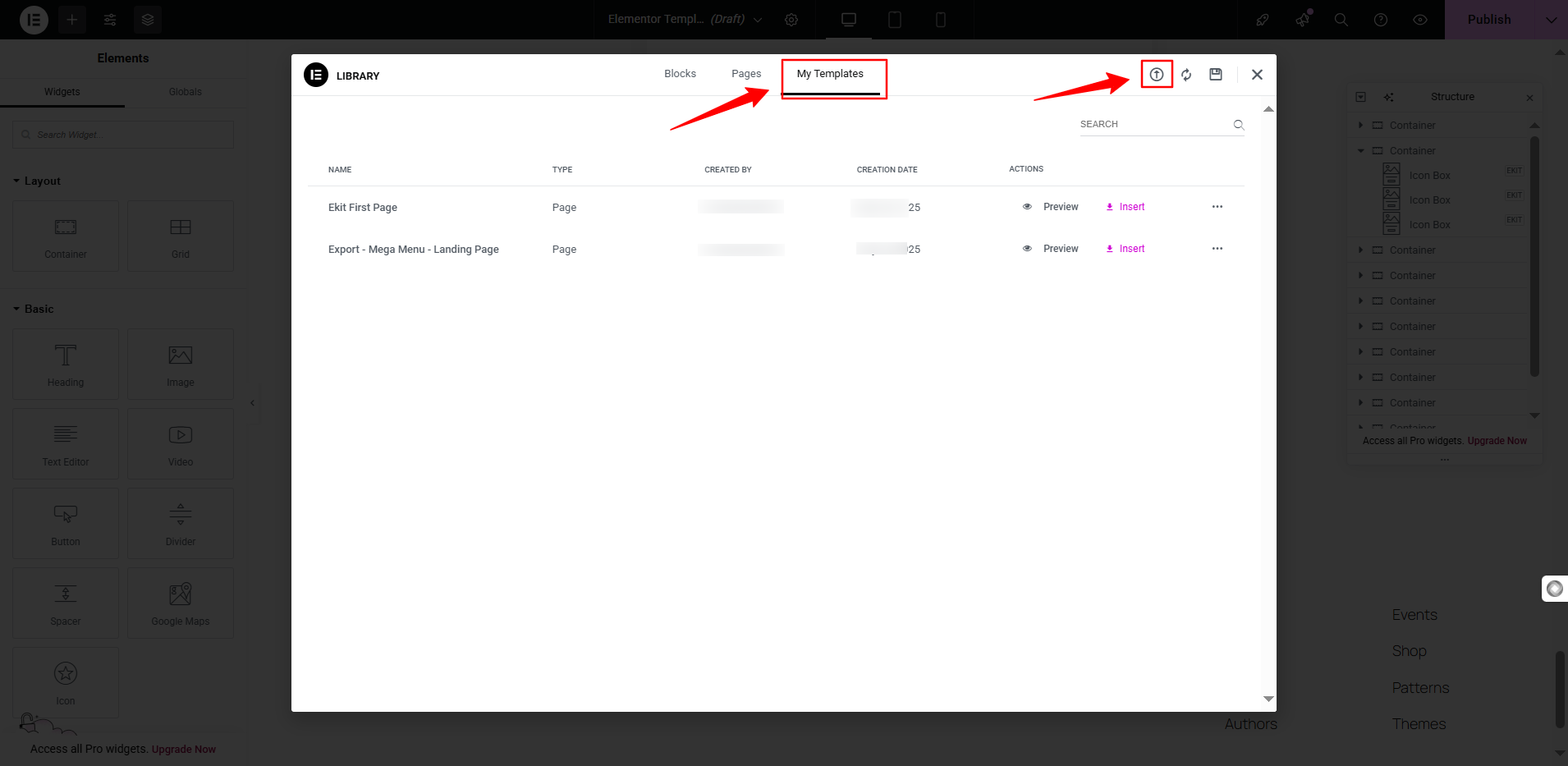1568x766 pixels.
Task: Add the Heading widget
Action: (66, 365)
